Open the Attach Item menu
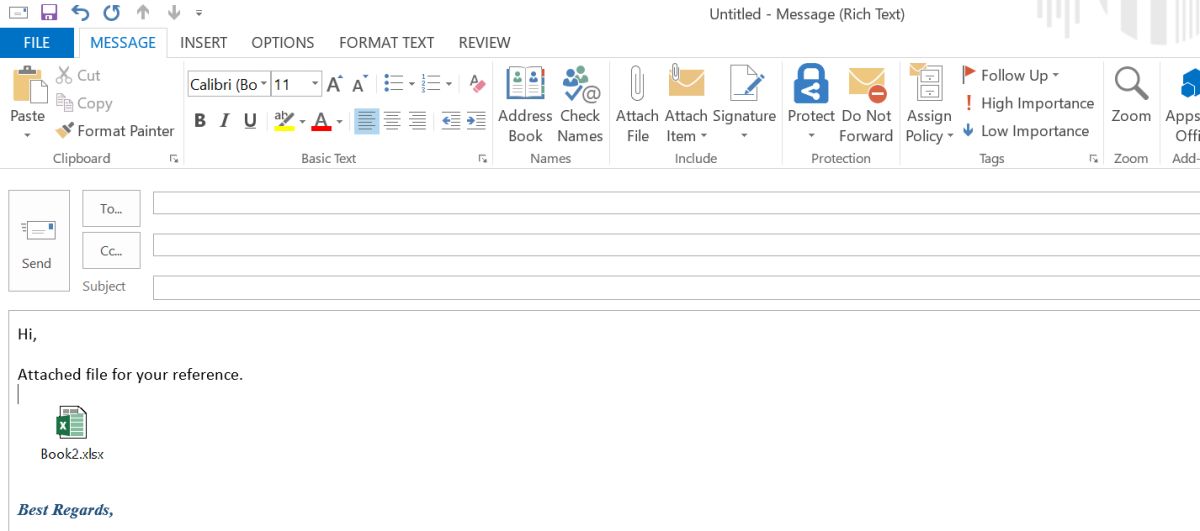1200x531 pixels. 686,105
